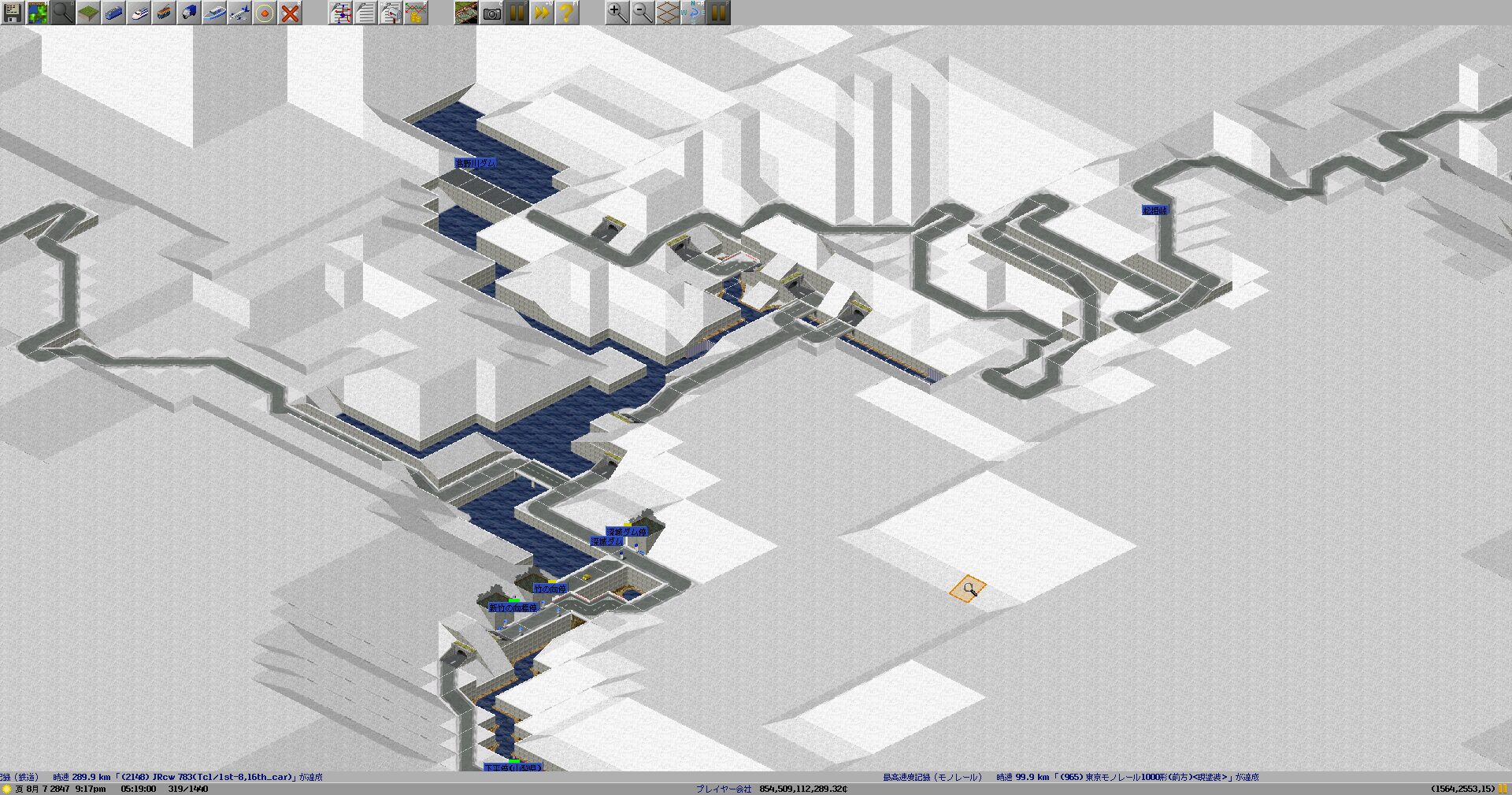Toggle pause with first pause button
The height and width of the screenshot is (795, 1512).
tap(517, 13)
